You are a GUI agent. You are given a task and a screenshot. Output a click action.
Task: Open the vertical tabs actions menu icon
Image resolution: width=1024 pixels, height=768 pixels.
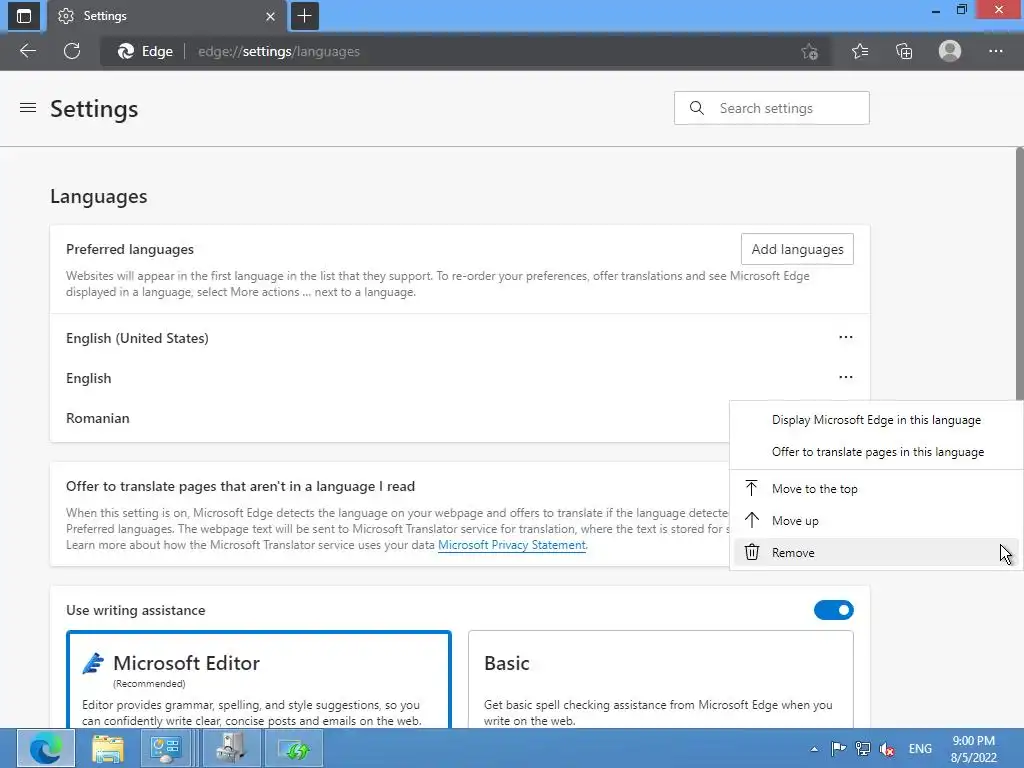click(x=24, y=16)
